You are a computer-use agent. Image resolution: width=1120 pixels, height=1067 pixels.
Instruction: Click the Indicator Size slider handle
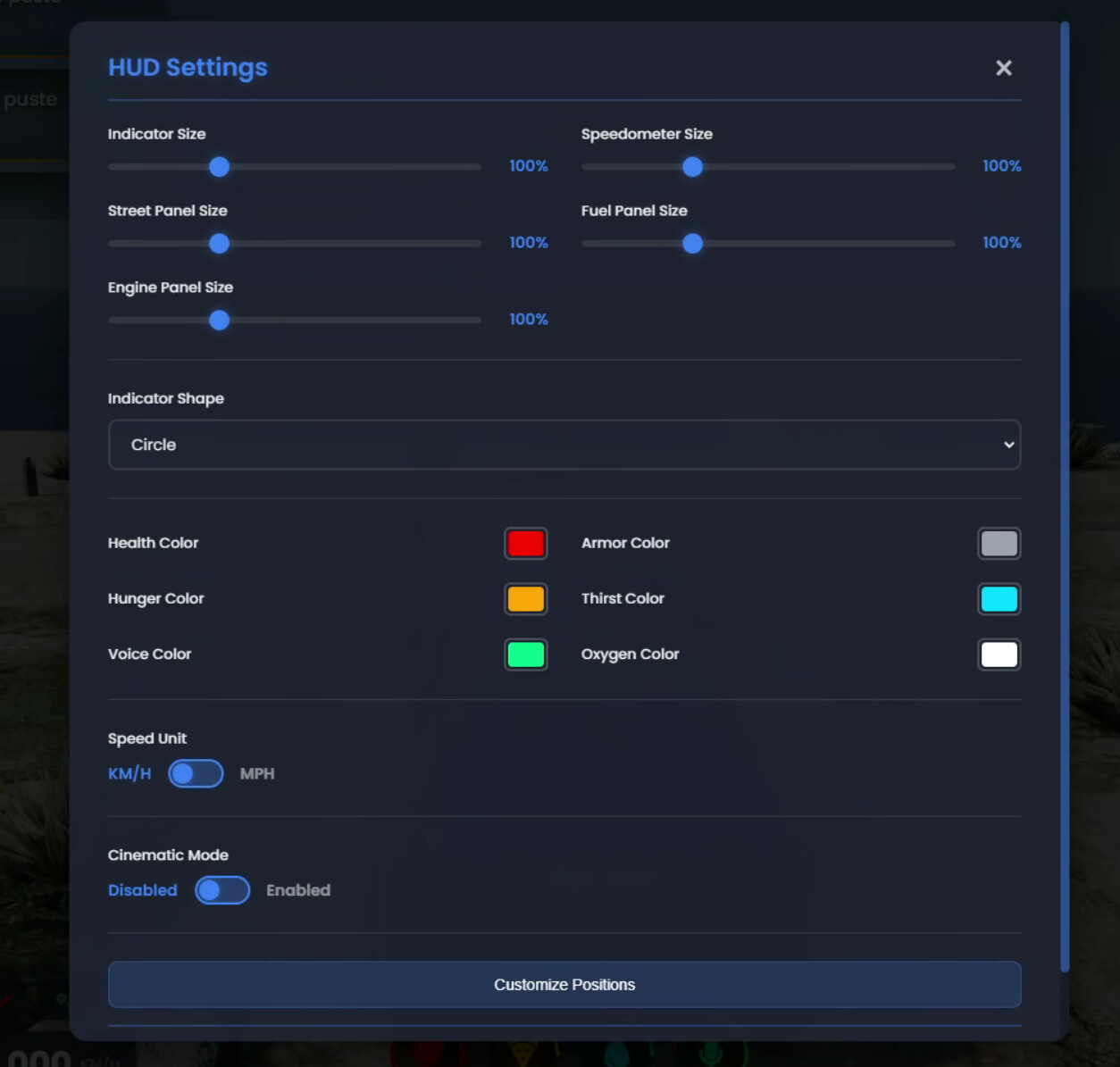[x=219, y=167]
